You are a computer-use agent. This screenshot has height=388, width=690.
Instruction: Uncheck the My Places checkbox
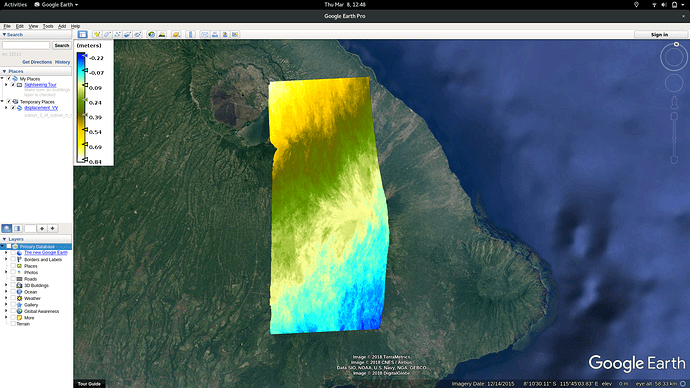pyautogui.click(x=9, y=79)
